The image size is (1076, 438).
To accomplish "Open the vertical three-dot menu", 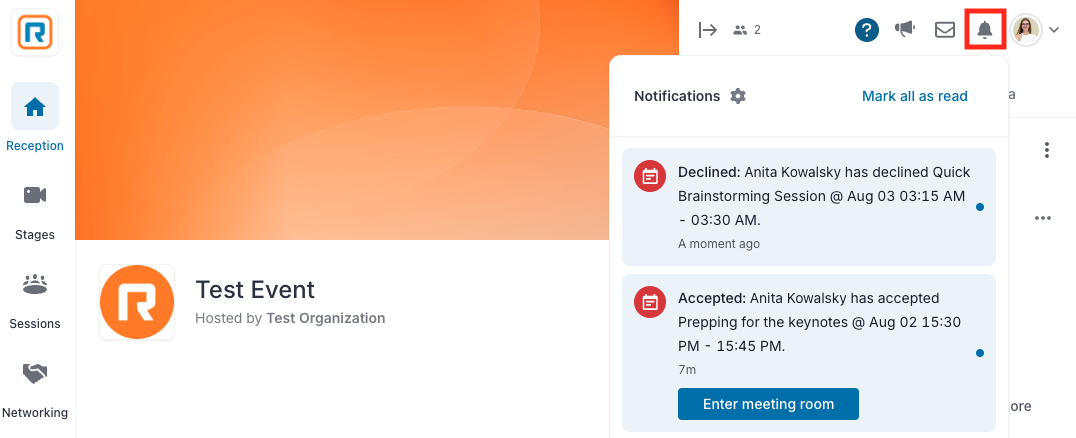I will [1046, 150].
